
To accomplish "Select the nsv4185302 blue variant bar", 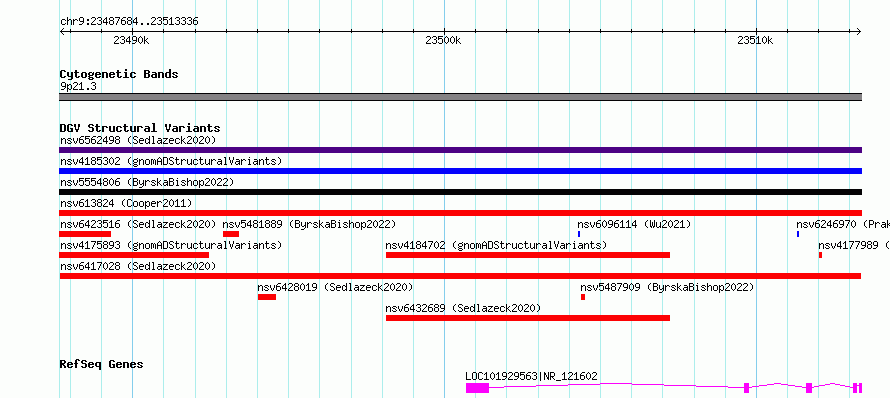I will (x=460, y=171).
